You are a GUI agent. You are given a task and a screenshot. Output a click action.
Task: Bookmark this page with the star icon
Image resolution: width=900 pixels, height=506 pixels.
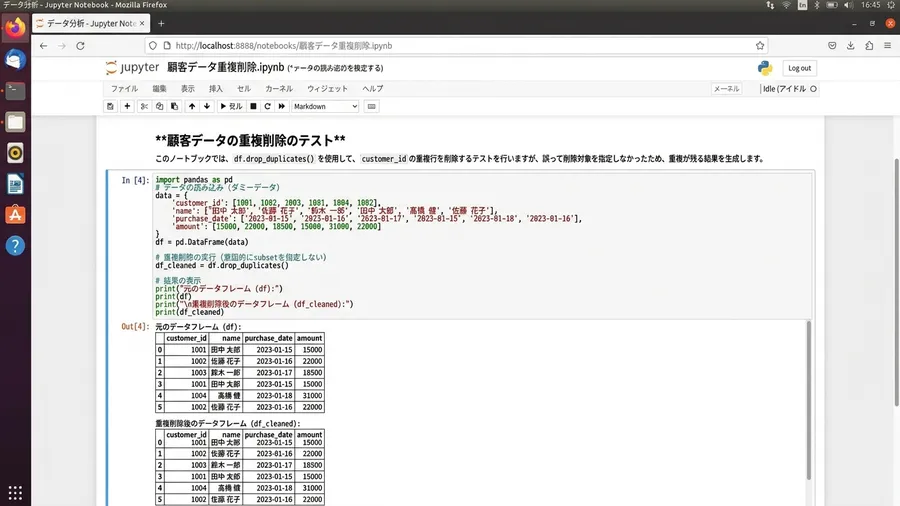[760, 45]
